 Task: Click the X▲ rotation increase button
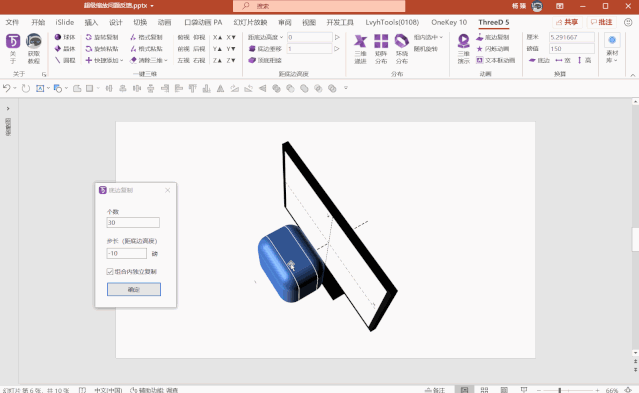point(218,37)
